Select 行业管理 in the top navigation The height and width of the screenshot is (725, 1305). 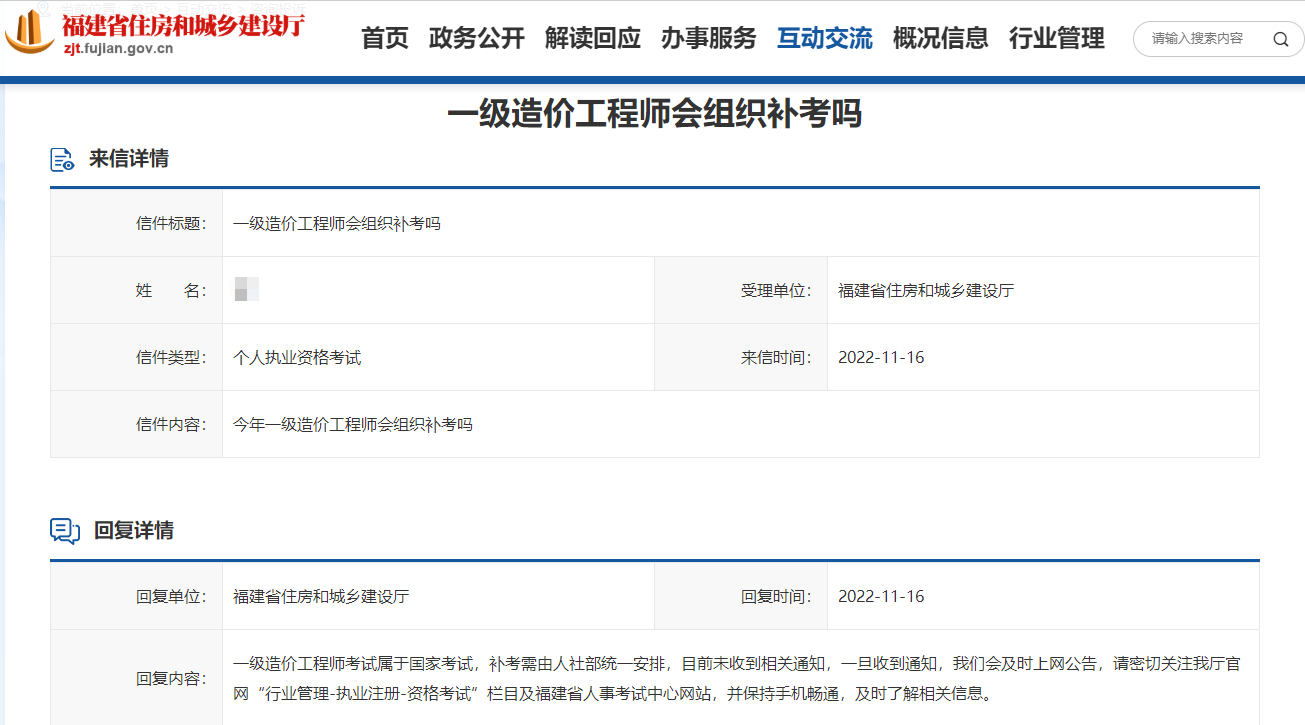(x=1057, y=38)
